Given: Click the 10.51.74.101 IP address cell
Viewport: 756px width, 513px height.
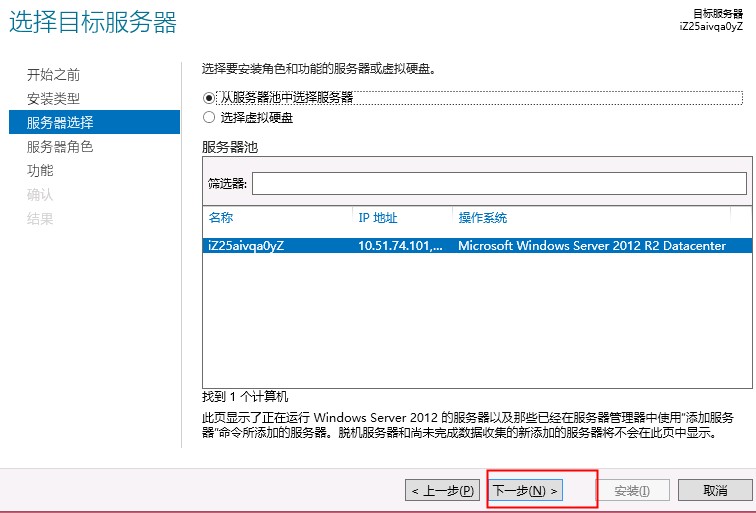Looking at the screenshot, I should (x=399, y=246).
